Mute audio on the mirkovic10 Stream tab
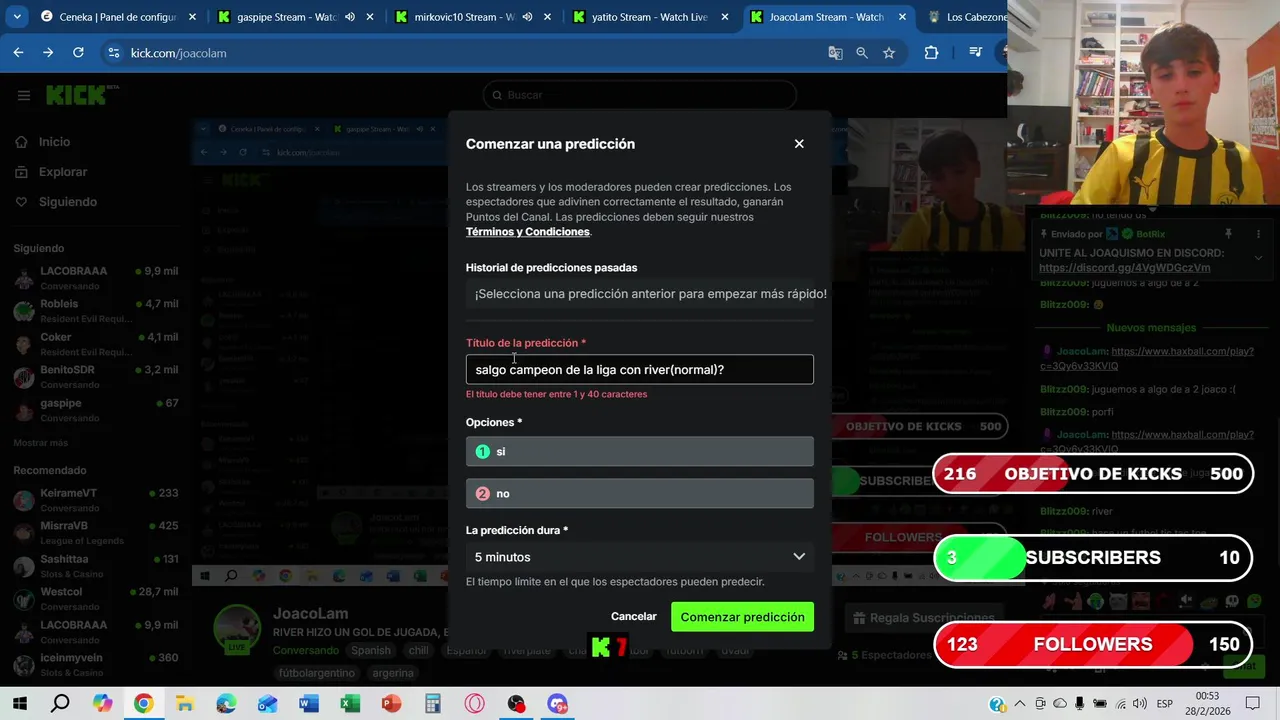1280x720 pixels. point(527,17)
